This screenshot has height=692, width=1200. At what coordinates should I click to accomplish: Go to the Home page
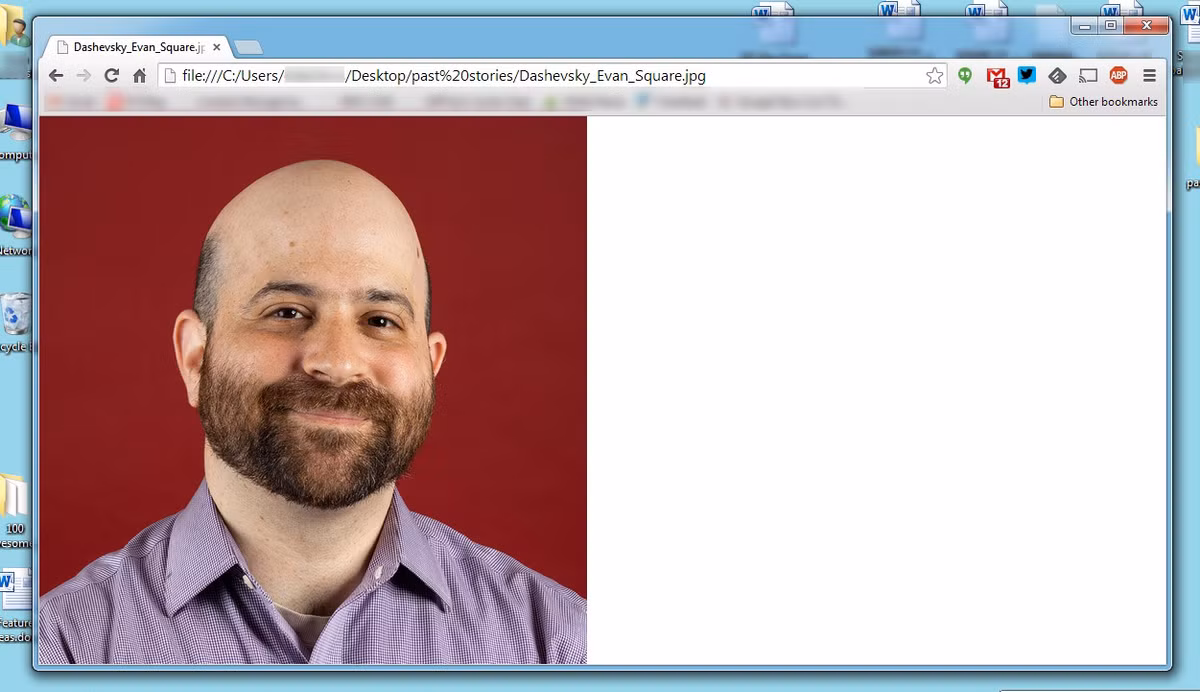click(140, 76)
